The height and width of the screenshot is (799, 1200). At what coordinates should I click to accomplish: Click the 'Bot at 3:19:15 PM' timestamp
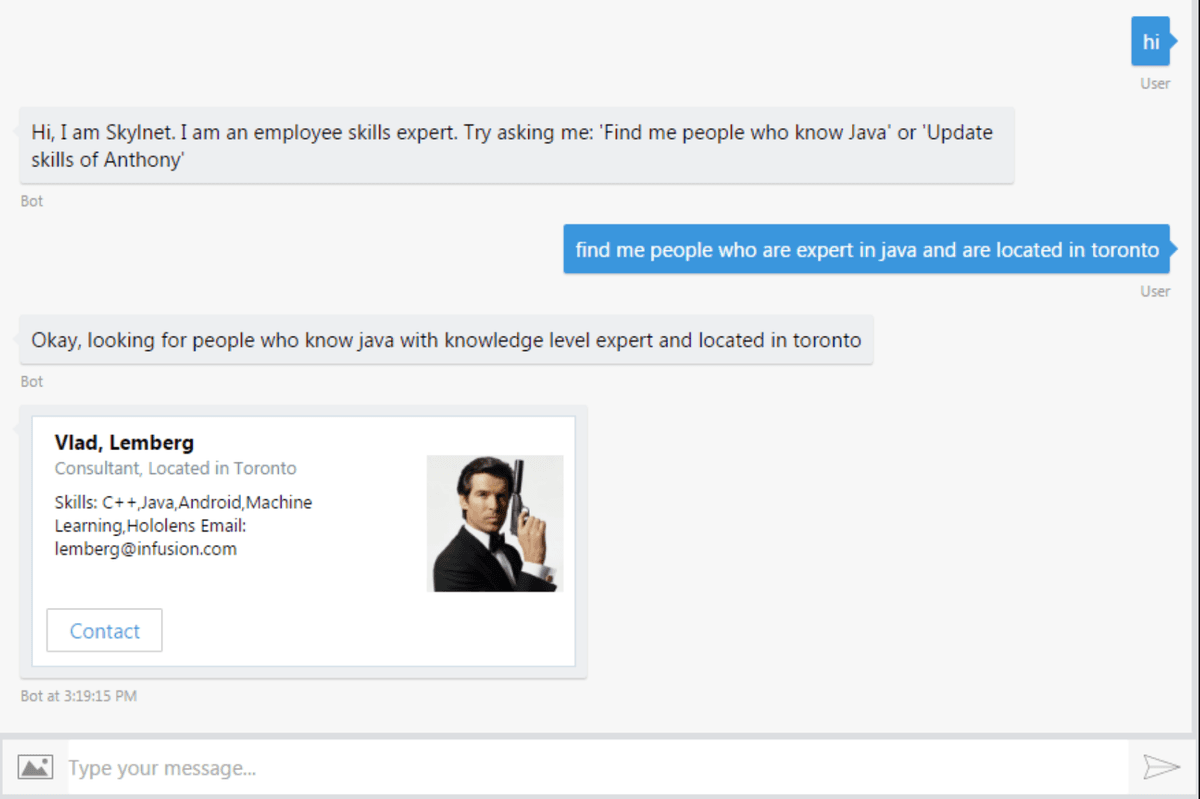click(x=79, y=695)
